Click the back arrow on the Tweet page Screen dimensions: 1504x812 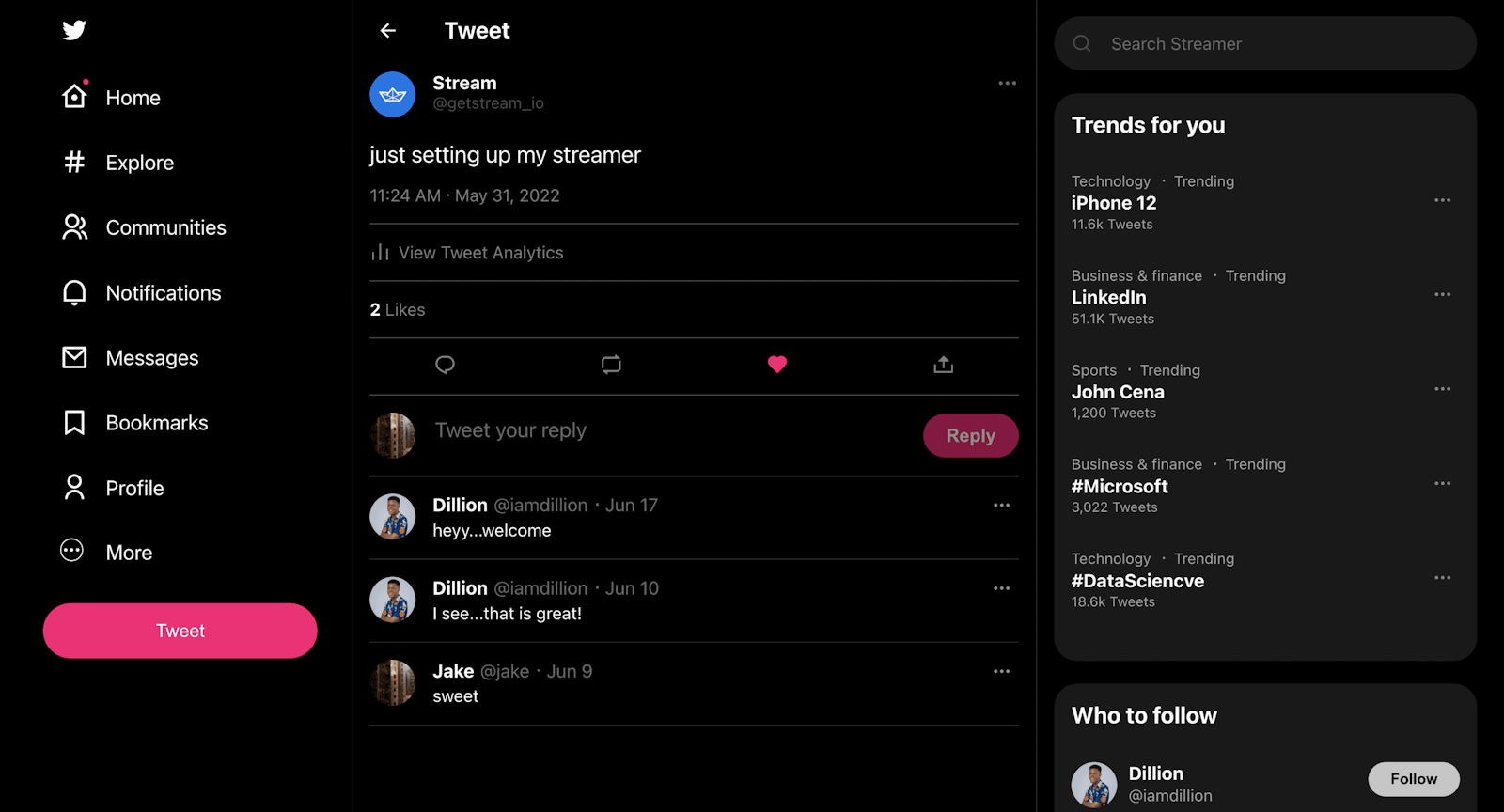(x=387, y=30)
